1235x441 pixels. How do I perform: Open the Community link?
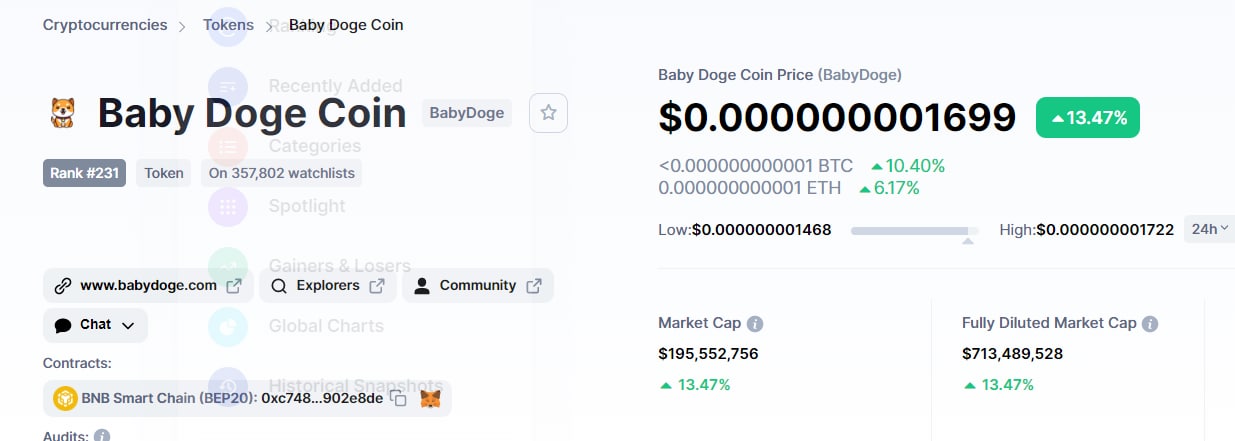(478, 285)
